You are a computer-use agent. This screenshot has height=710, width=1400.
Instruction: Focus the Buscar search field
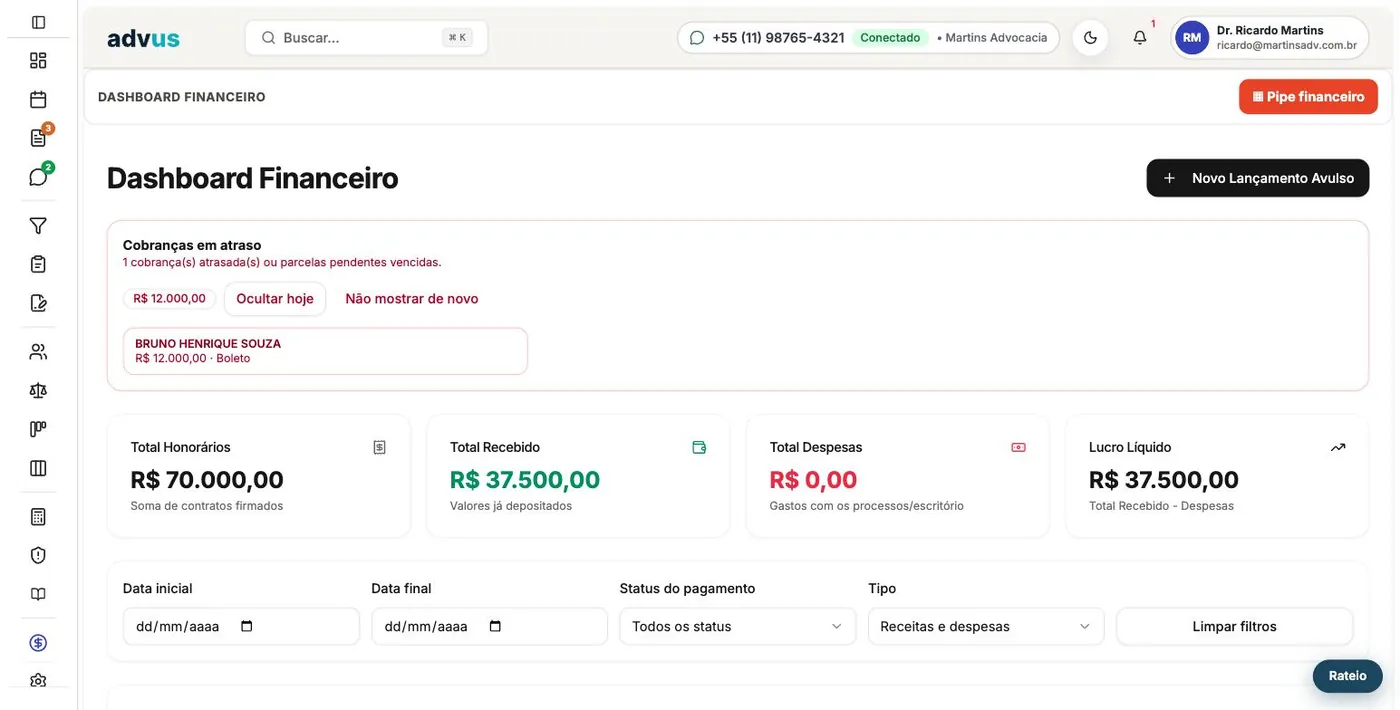[366, 38]
